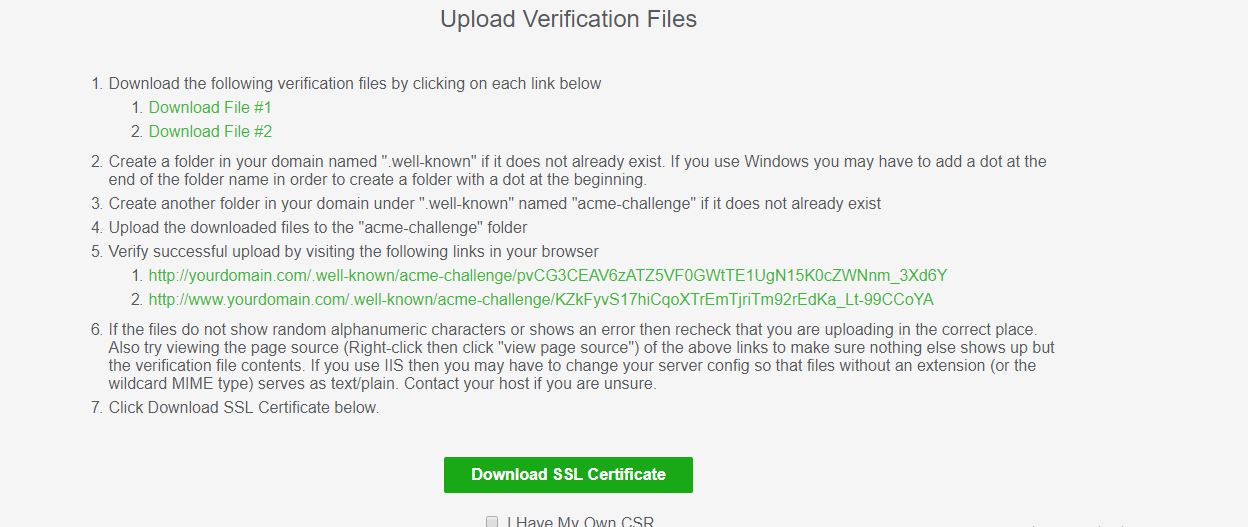Screen dimensions: 1248x527
Task: Click the Download the following verification files instruction
Action: 355,83
